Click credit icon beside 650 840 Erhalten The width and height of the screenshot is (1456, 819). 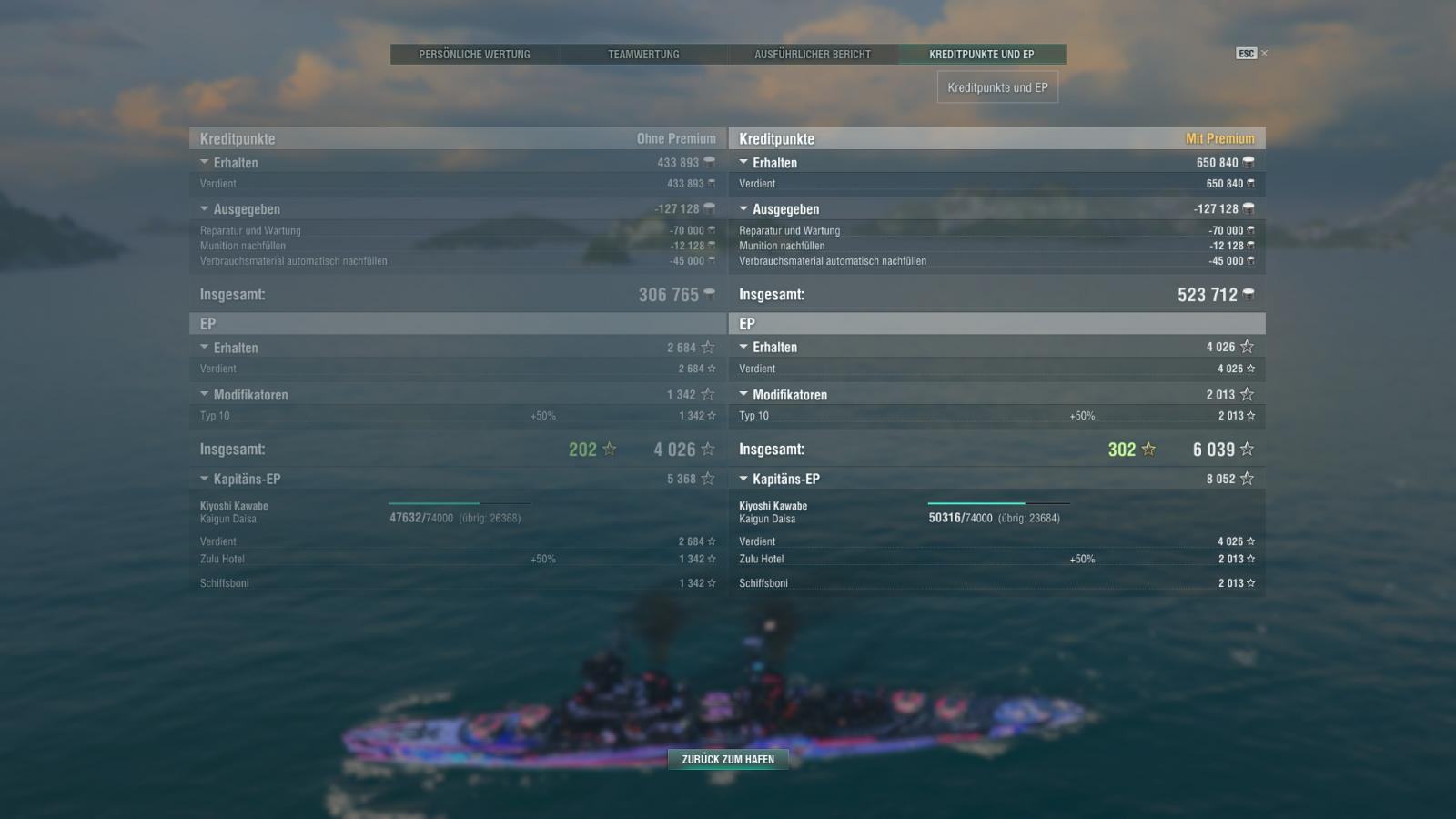click(x=1249, y=162)
